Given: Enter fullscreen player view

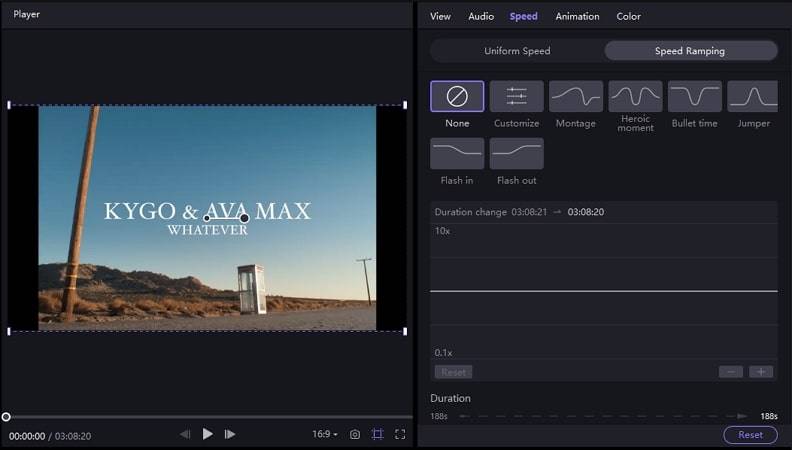Looking at the screenshot, I should 400,435.
